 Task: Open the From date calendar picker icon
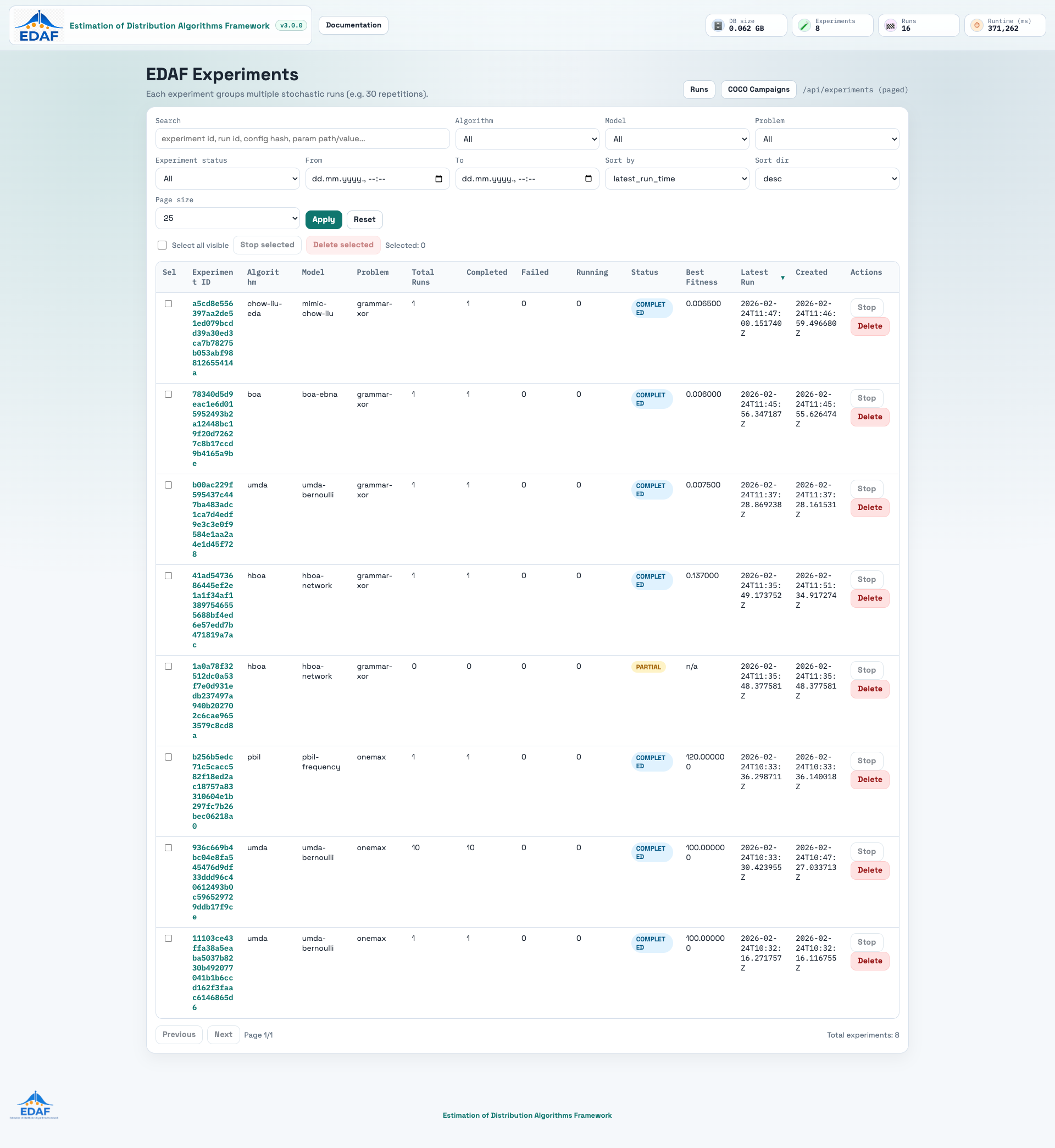point(438,179)
